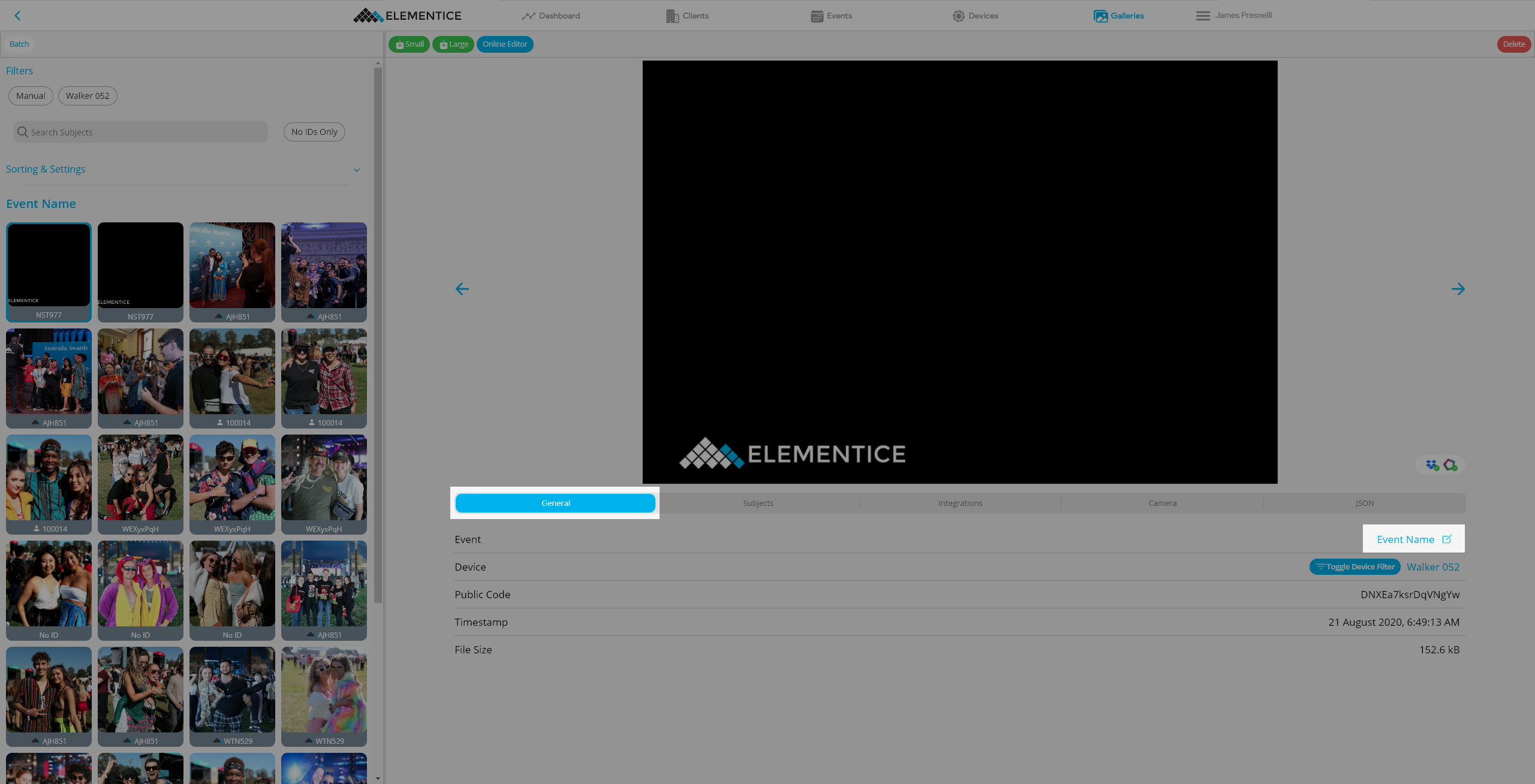
Task: Open the rainbow jacket WTN529 thumbnail
Action: 324,696
